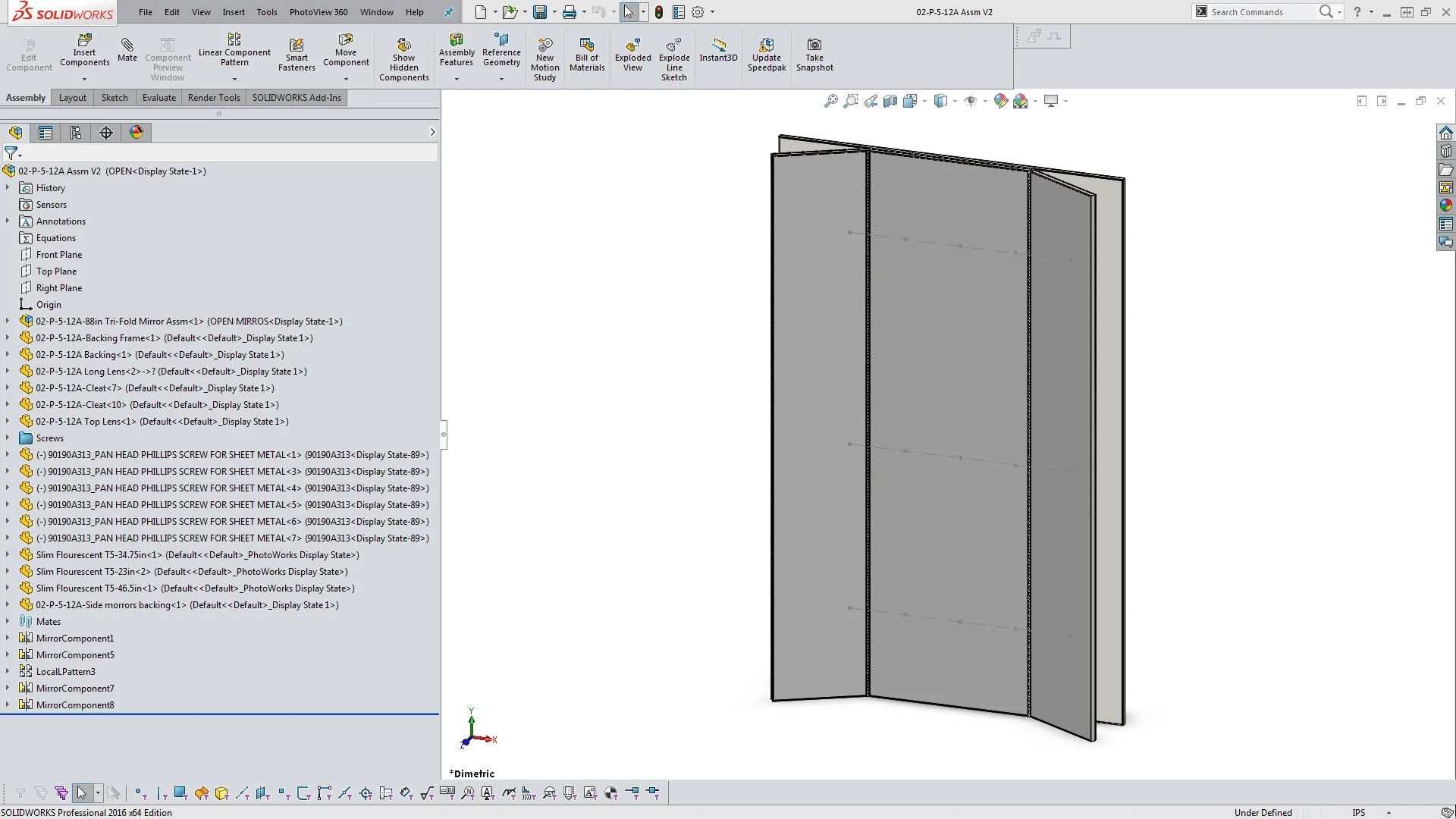Click the Bill of Materials icon
This screenshot has height=819, width=1456.
587,45
